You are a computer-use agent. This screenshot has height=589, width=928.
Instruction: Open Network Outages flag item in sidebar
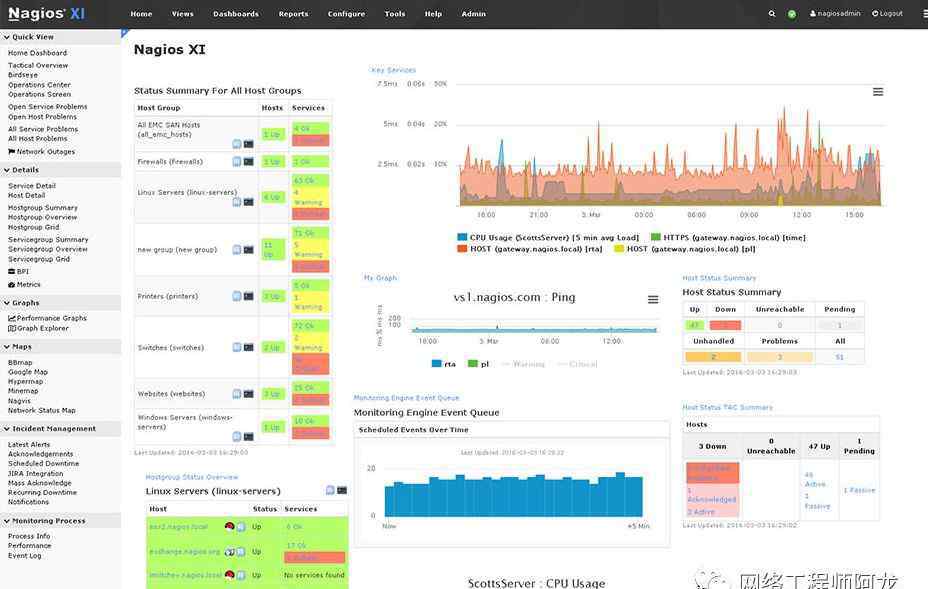(41, 152)
